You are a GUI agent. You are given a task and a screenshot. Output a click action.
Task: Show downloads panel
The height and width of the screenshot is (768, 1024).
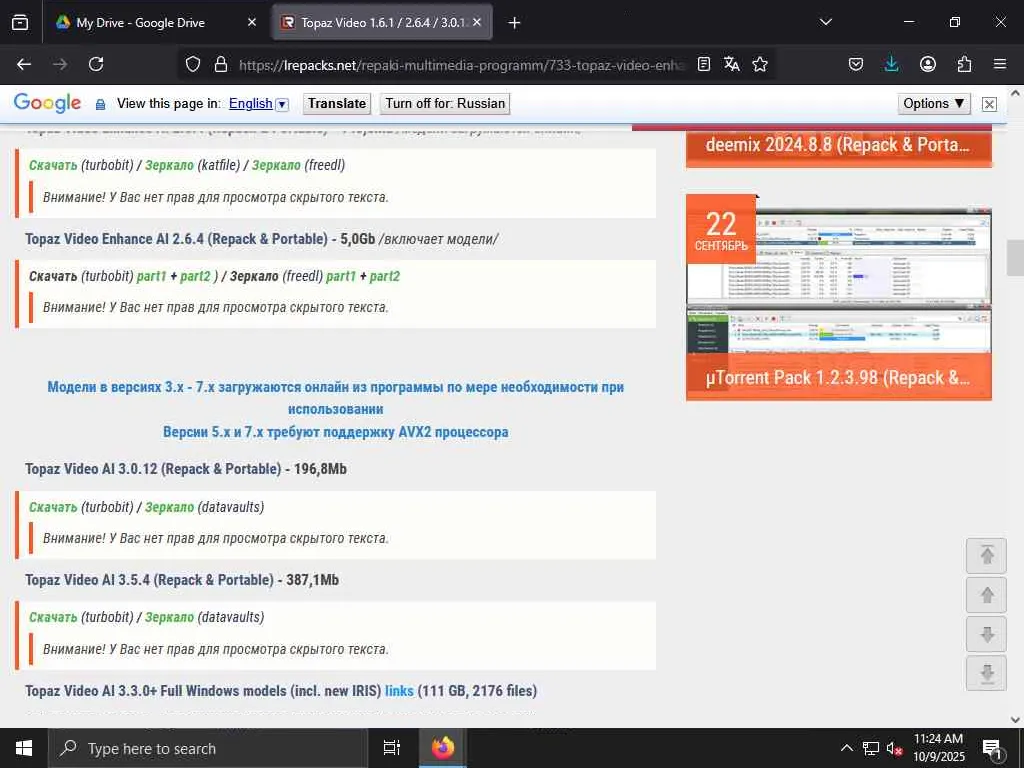891,64
